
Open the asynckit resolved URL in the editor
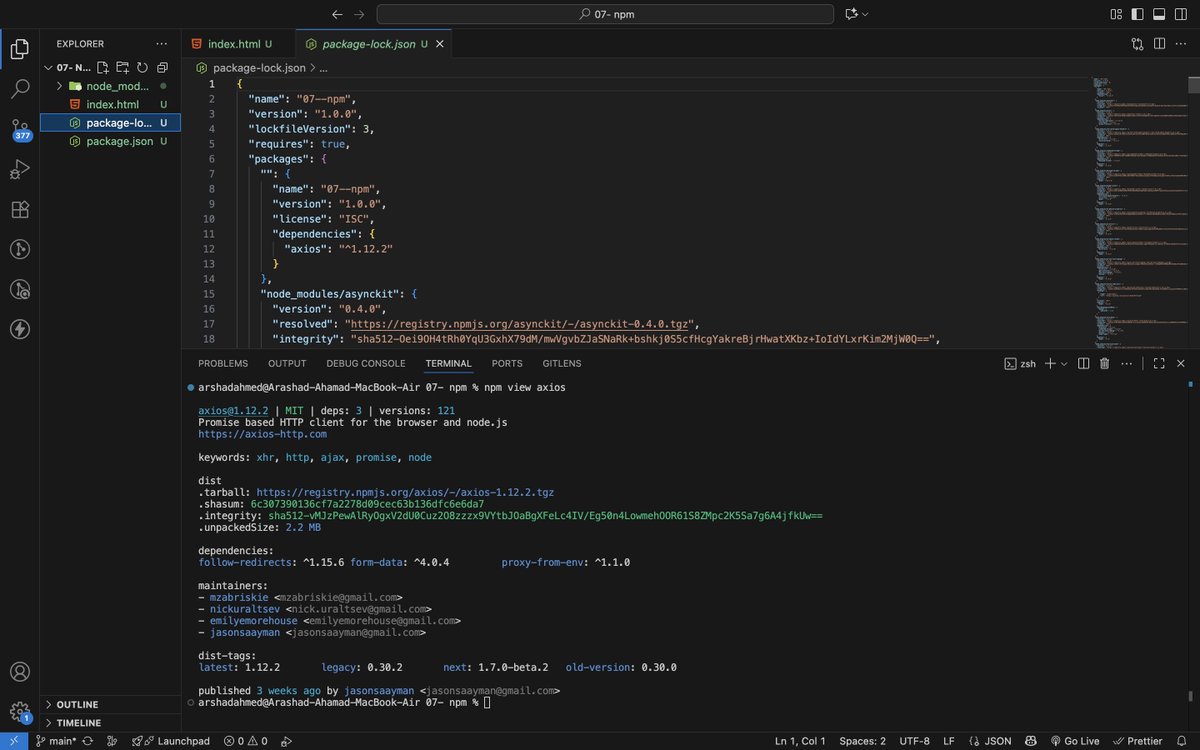click(520, 324)
